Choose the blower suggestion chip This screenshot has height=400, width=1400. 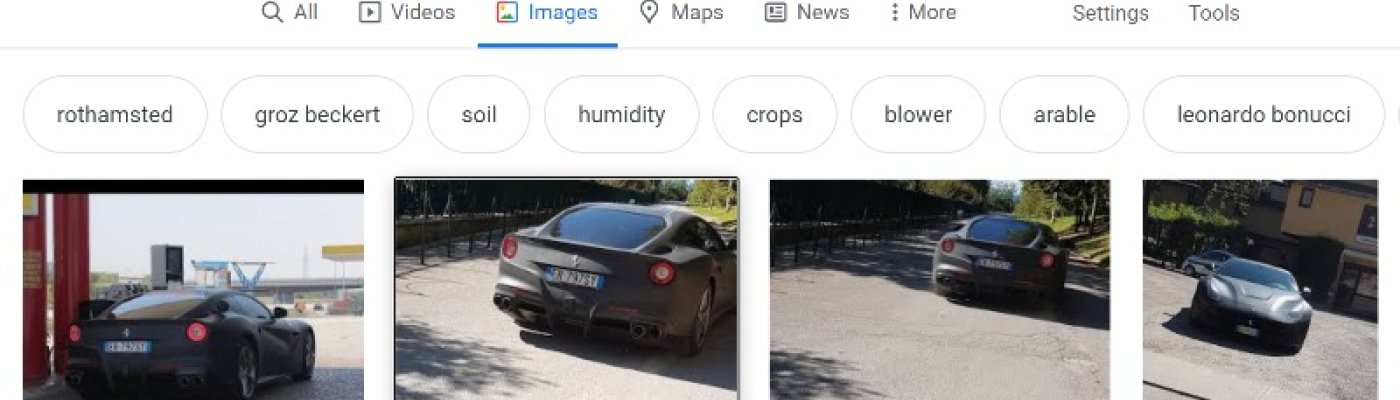pyautogui.click(x=918, y=114)
